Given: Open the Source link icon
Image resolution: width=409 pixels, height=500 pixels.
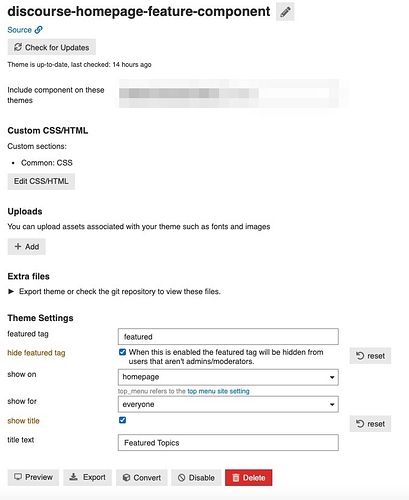Looking at the screenshot, I should [x=39, y=30].
